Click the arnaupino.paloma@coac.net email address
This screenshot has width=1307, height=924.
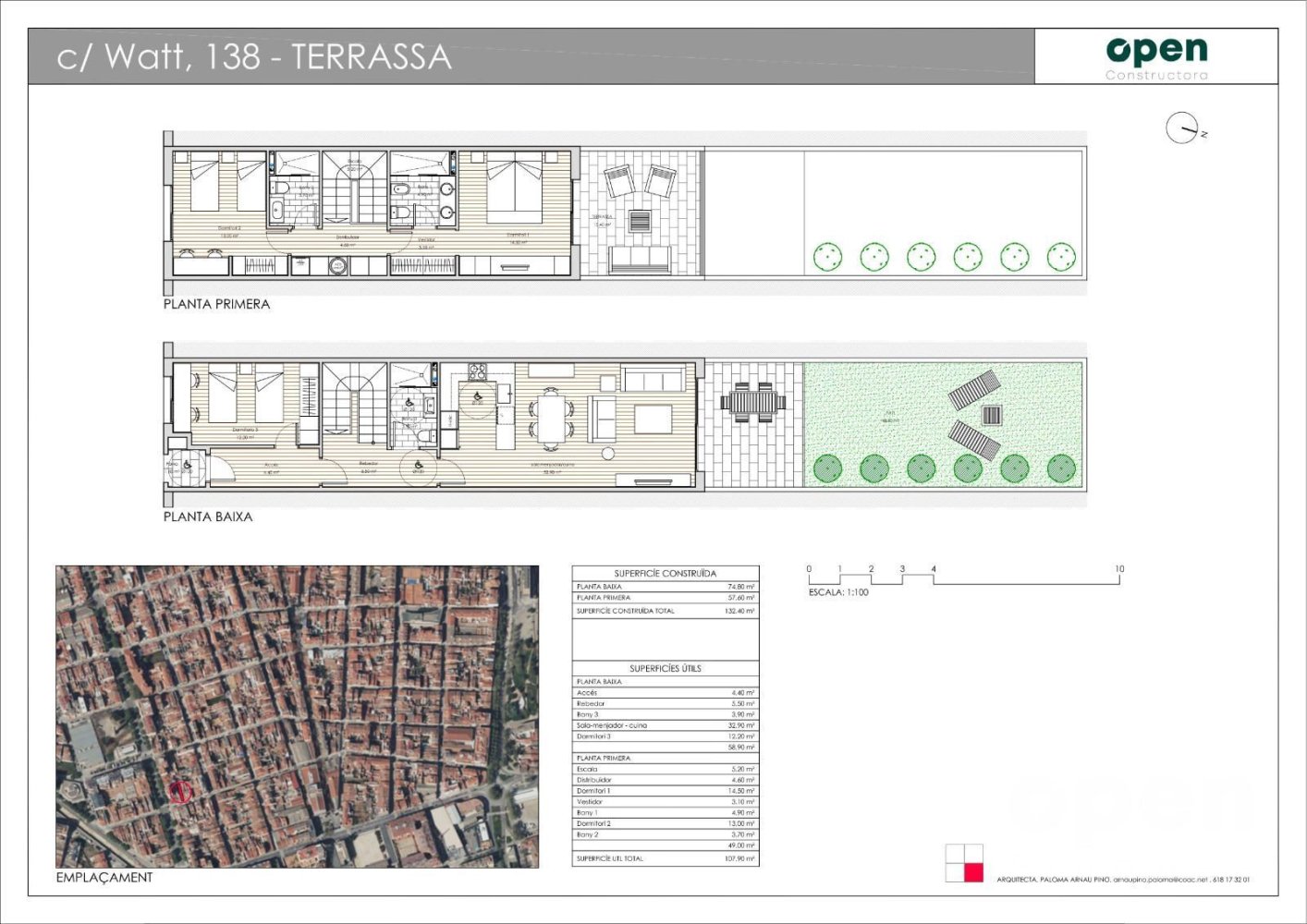[1160, 880]
